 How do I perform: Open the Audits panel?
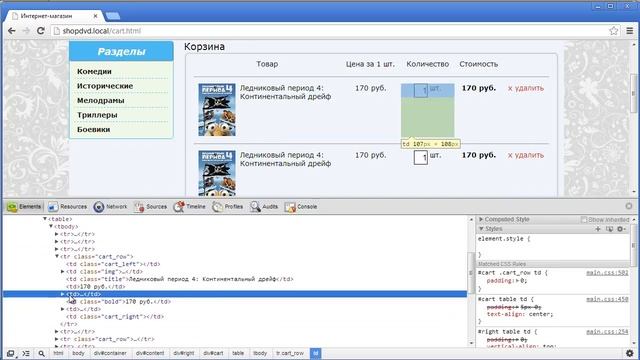click(x=264, y=207)
